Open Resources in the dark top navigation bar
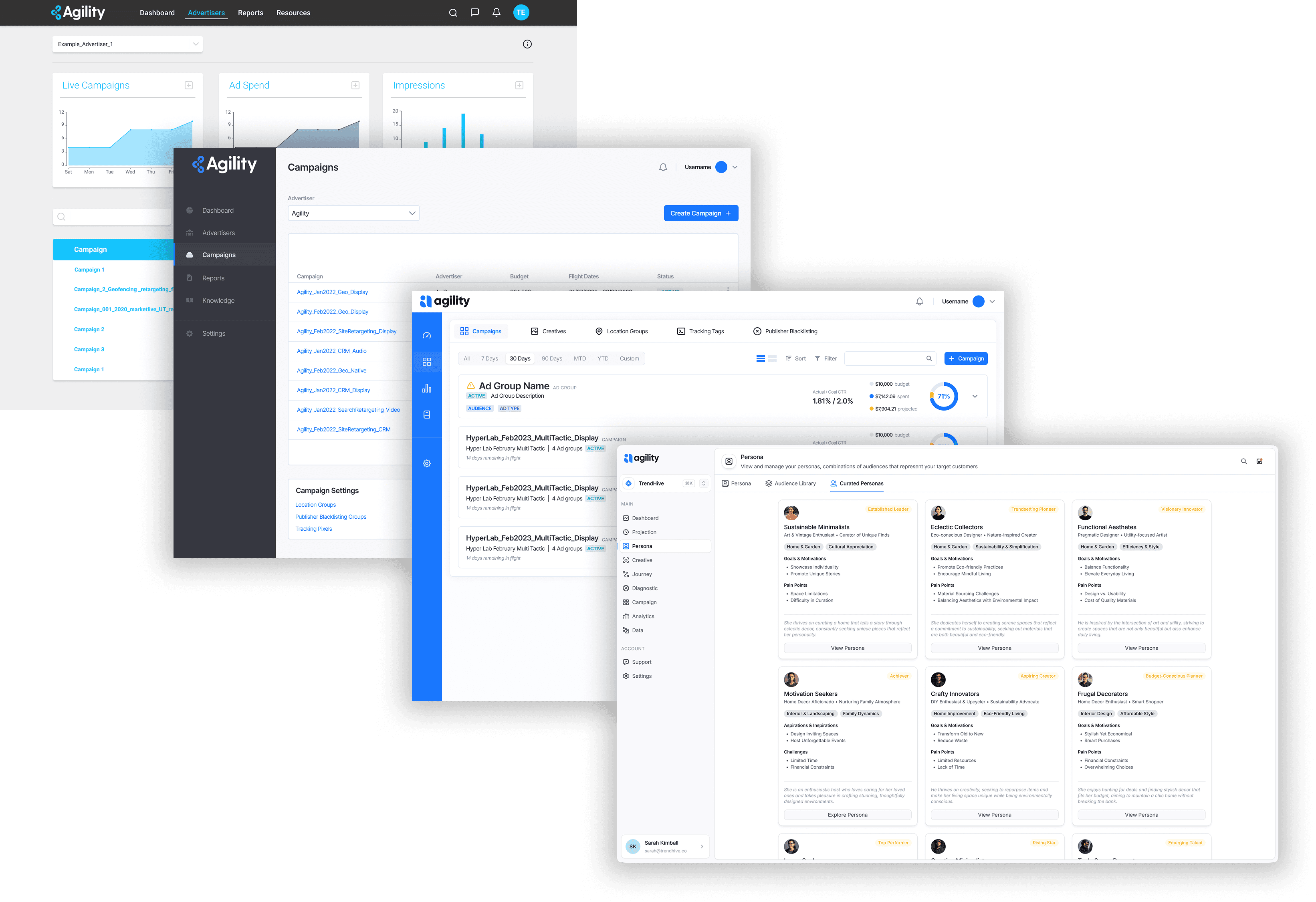Image resolution: width=1316 pixels, height=902 pixels. (293, 12)
